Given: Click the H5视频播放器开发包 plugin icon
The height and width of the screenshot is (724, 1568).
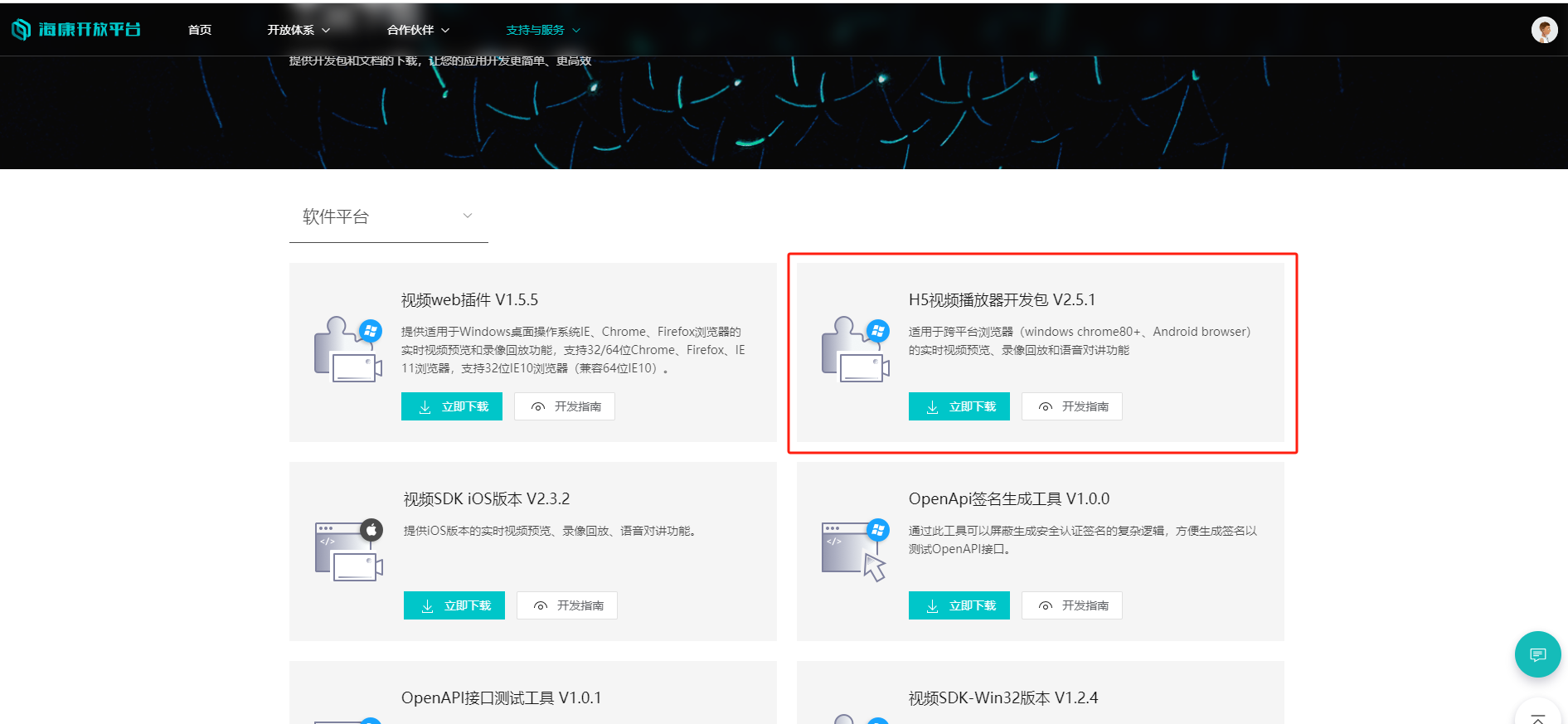Looking at the screenshot, I should tap(856, 348).
